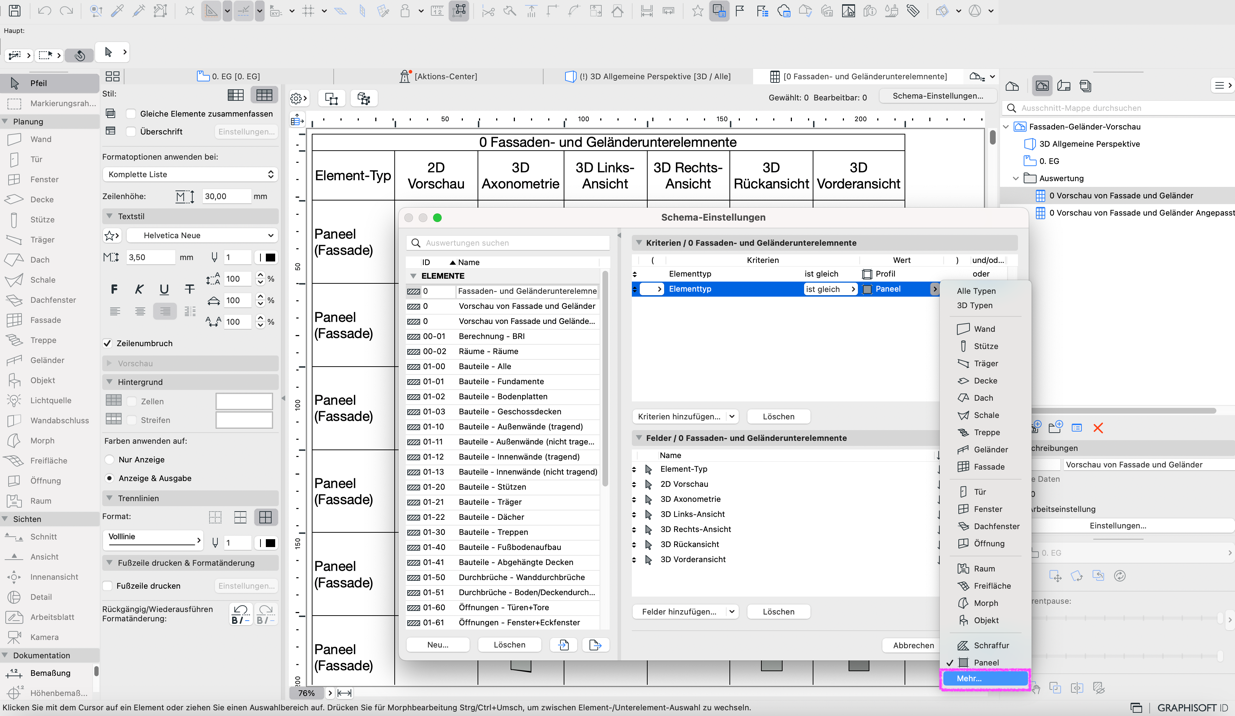1235x716 pixels.
Task: Open the Helvetica Neue font dropdown
Action: 201,236
